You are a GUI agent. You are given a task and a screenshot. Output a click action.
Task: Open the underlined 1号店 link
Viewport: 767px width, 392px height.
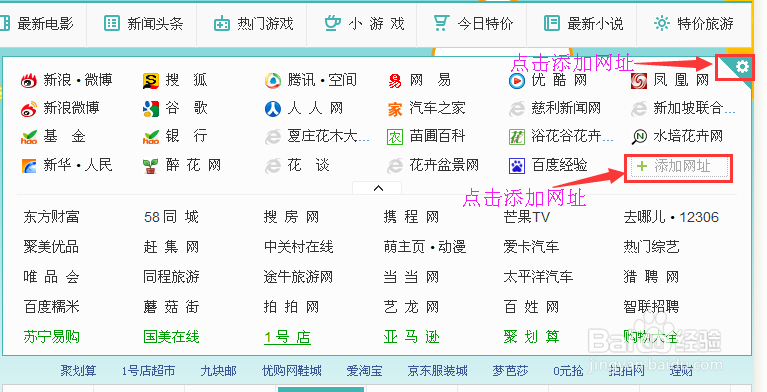pyautogui.click(x=287, y=337)
